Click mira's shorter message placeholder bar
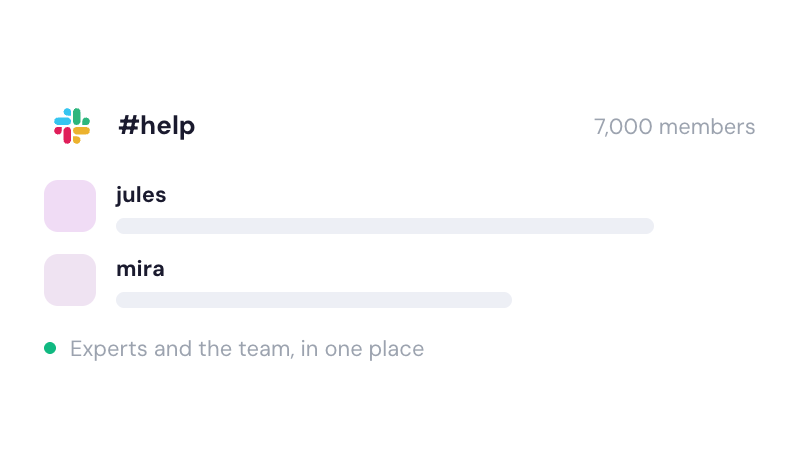 point(314,300)
